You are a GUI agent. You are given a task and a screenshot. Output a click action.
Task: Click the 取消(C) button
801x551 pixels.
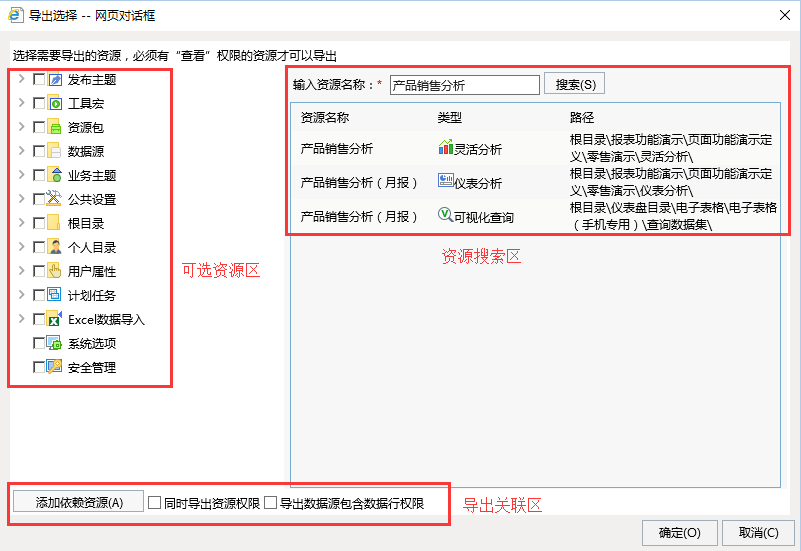(x=759, y=533)
